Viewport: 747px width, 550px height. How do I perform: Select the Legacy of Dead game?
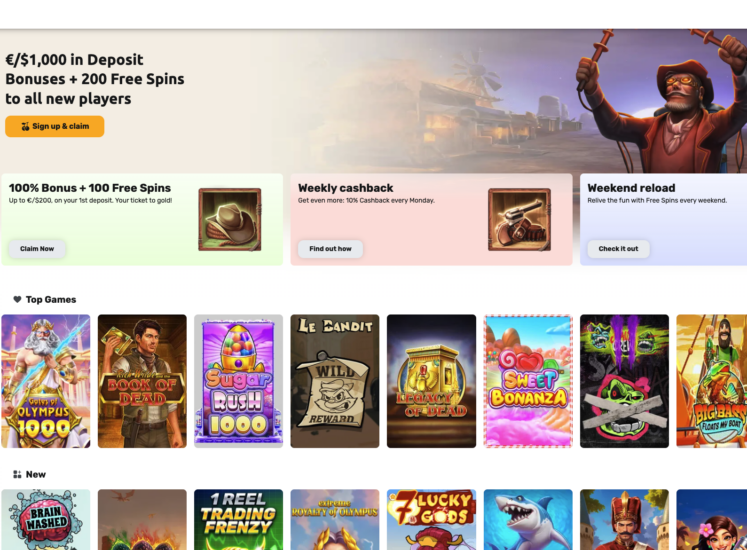tap(431, 381)
